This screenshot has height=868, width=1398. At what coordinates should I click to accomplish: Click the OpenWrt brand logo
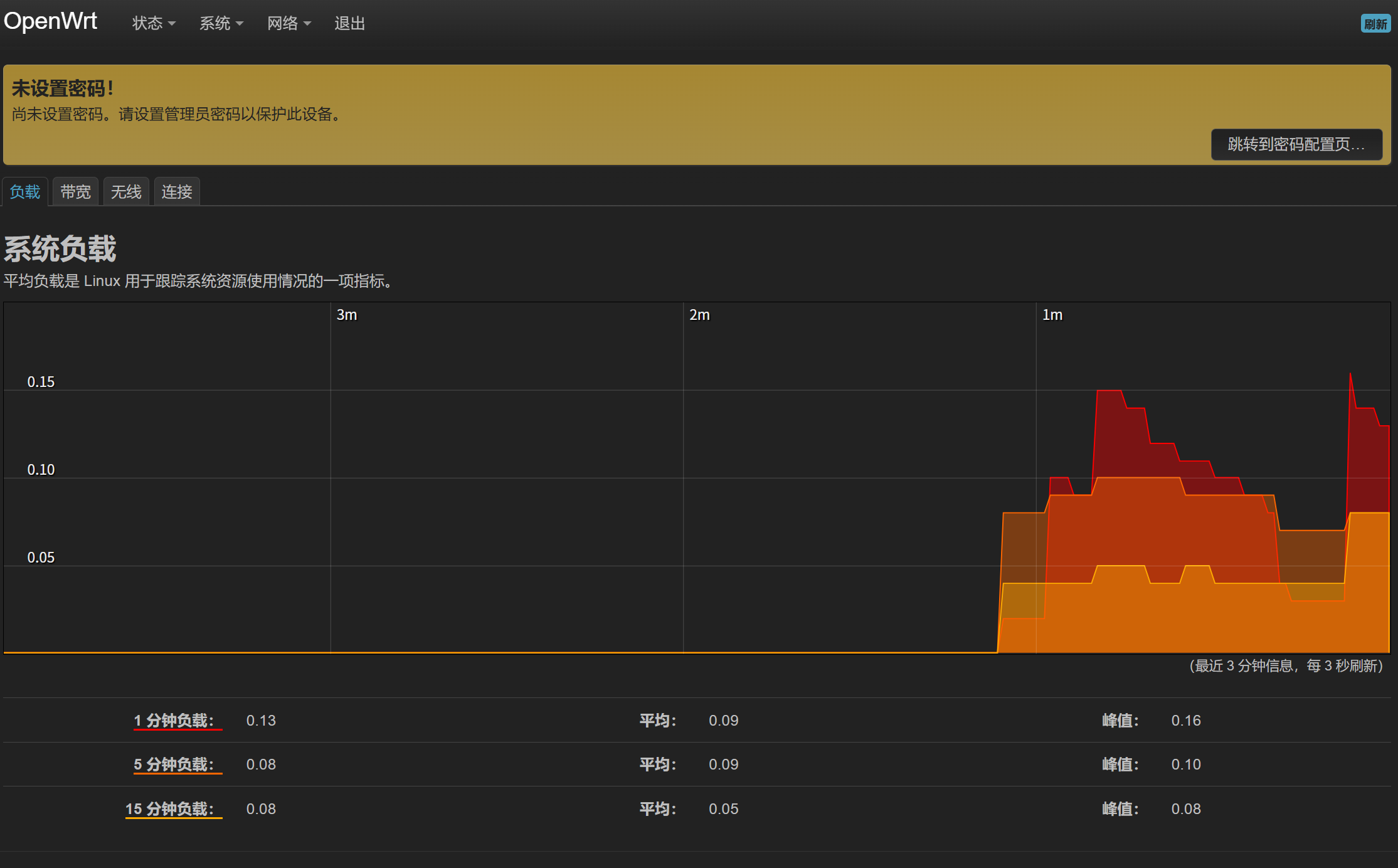click(x=50, y=21)
